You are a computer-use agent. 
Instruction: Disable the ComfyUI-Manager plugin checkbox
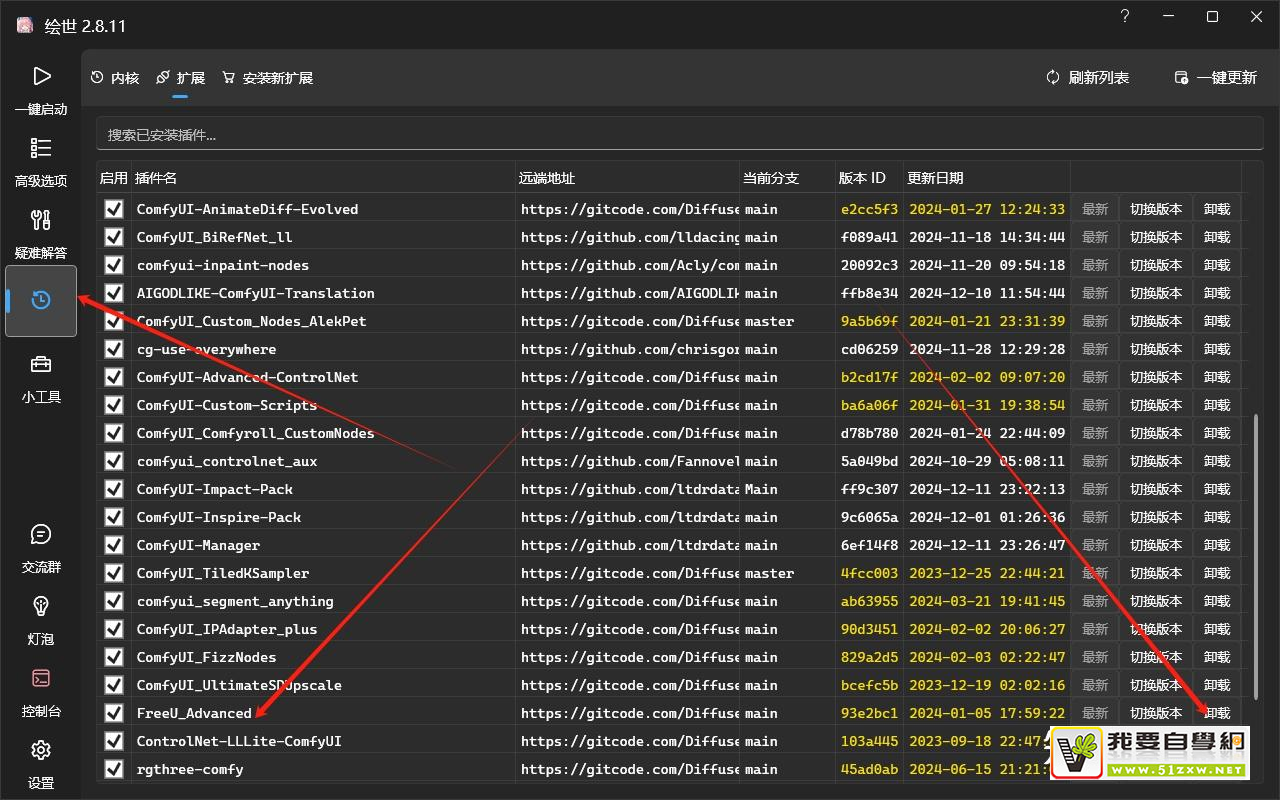pos(114,545)
